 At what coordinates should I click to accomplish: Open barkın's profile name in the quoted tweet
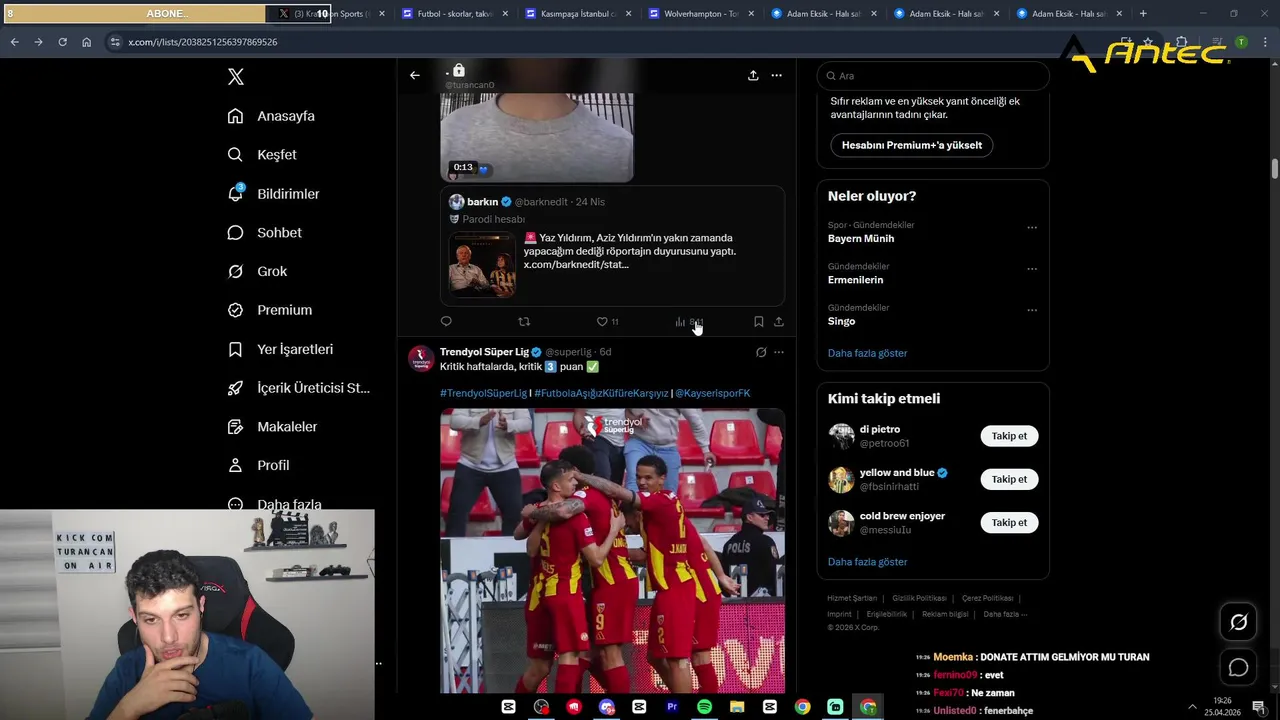pos(482,202)
